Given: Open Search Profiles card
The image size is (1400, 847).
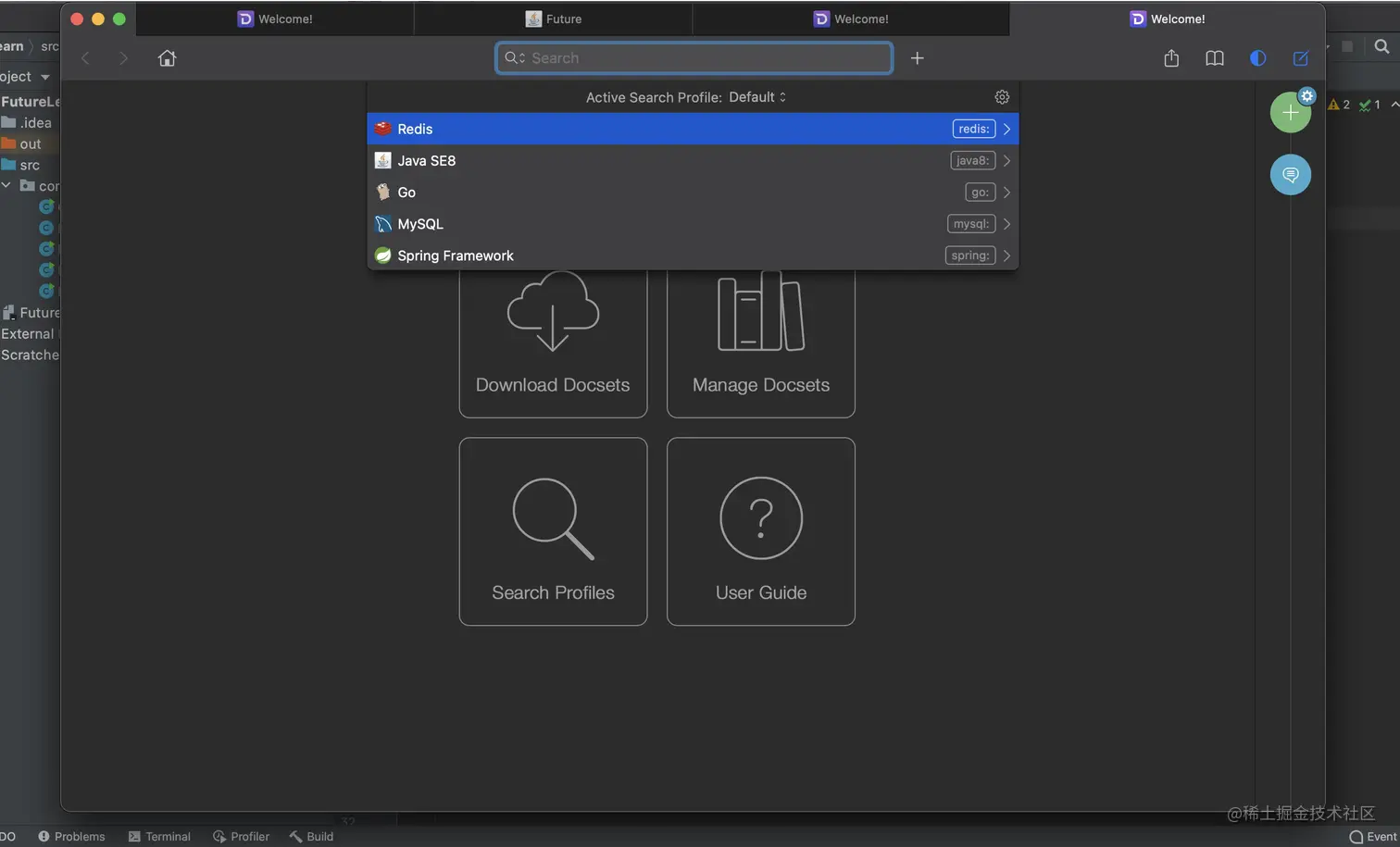Looking at the screenshot, I should pos(553,531).
